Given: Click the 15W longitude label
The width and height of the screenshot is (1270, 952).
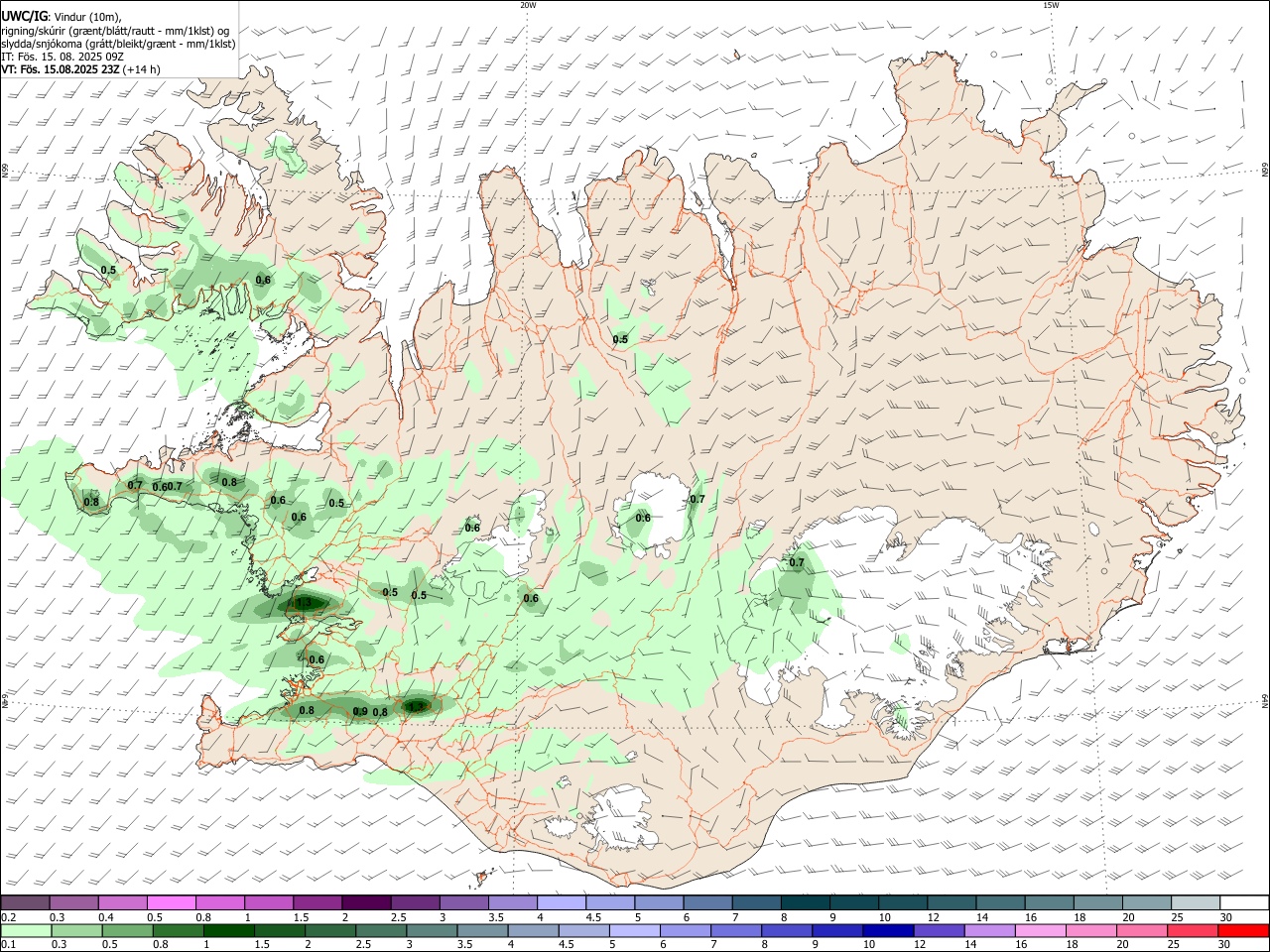Looking at the screenshot, I should 1051,5.
